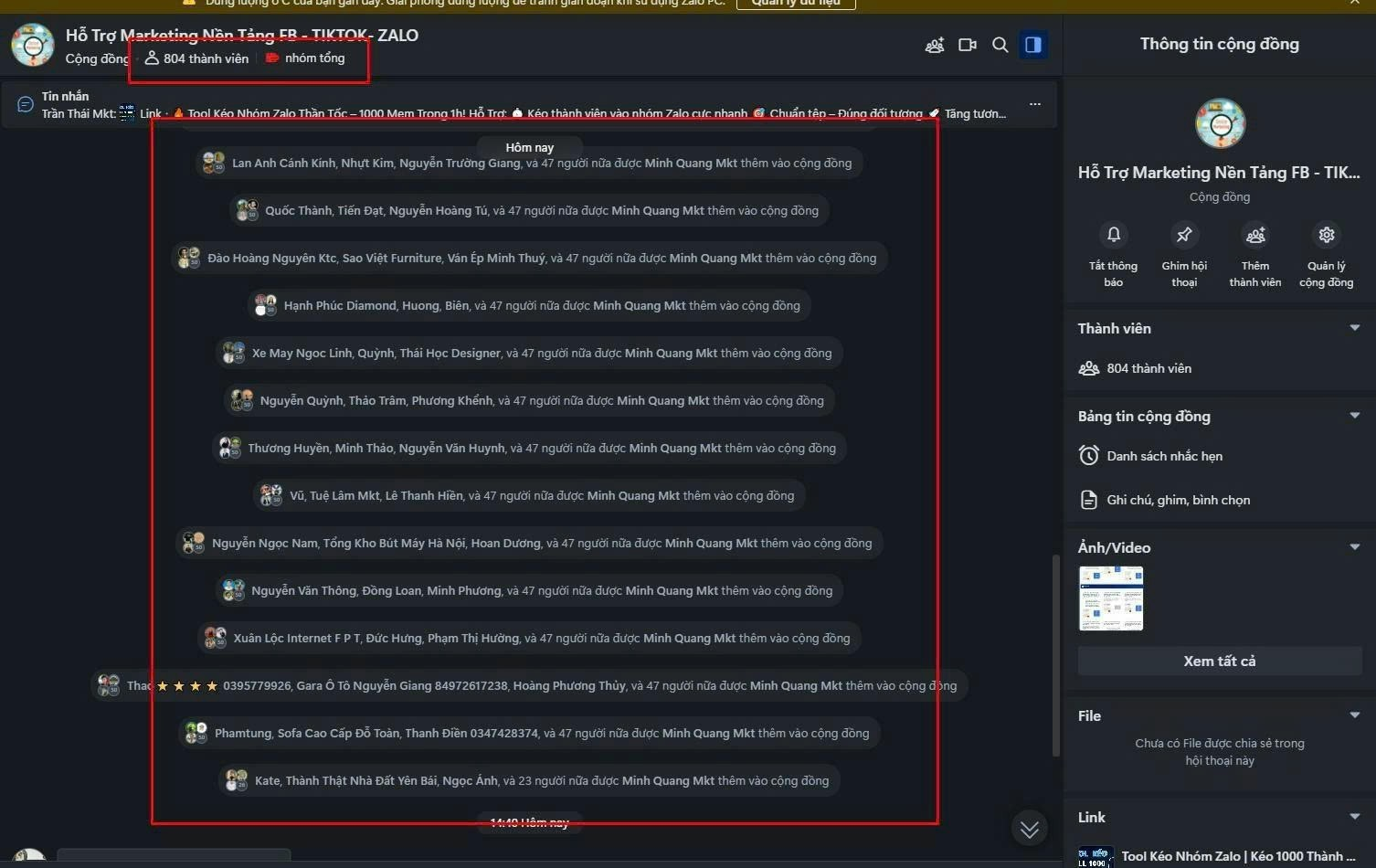The image size is (1376, 868).
Task: Click the Xem tất cả button
Action: (x=1220, y=661)
